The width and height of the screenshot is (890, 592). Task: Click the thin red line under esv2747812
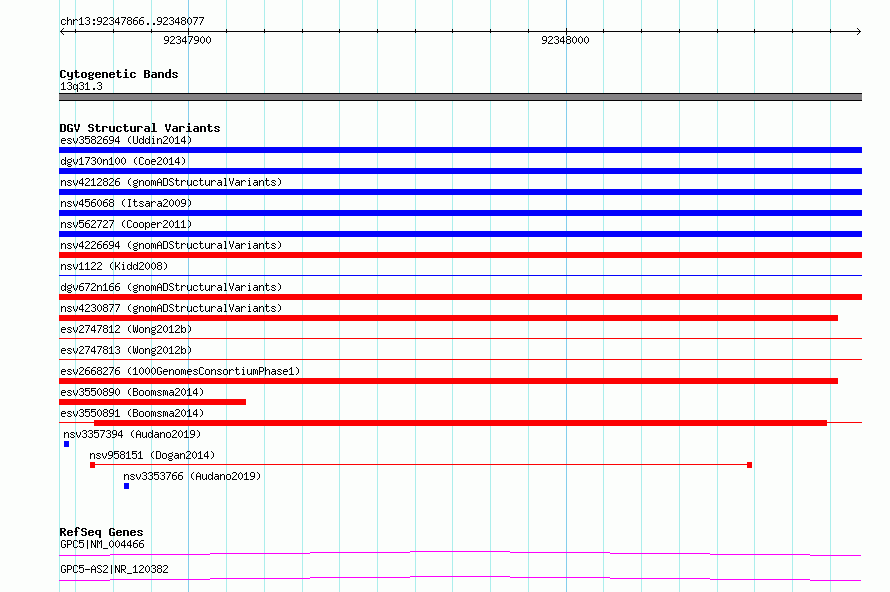coord(460,338)
